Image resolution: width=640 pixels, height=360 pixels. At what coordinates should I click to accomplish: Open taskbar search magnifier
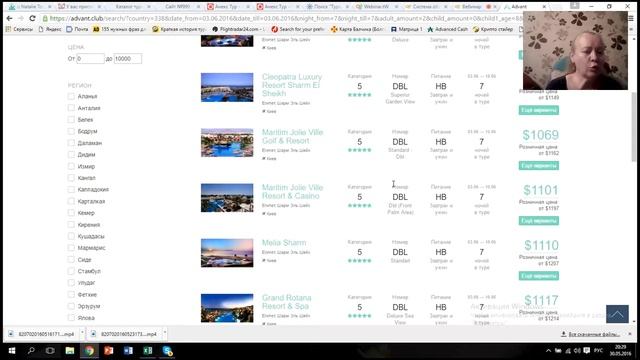point(31,351)
